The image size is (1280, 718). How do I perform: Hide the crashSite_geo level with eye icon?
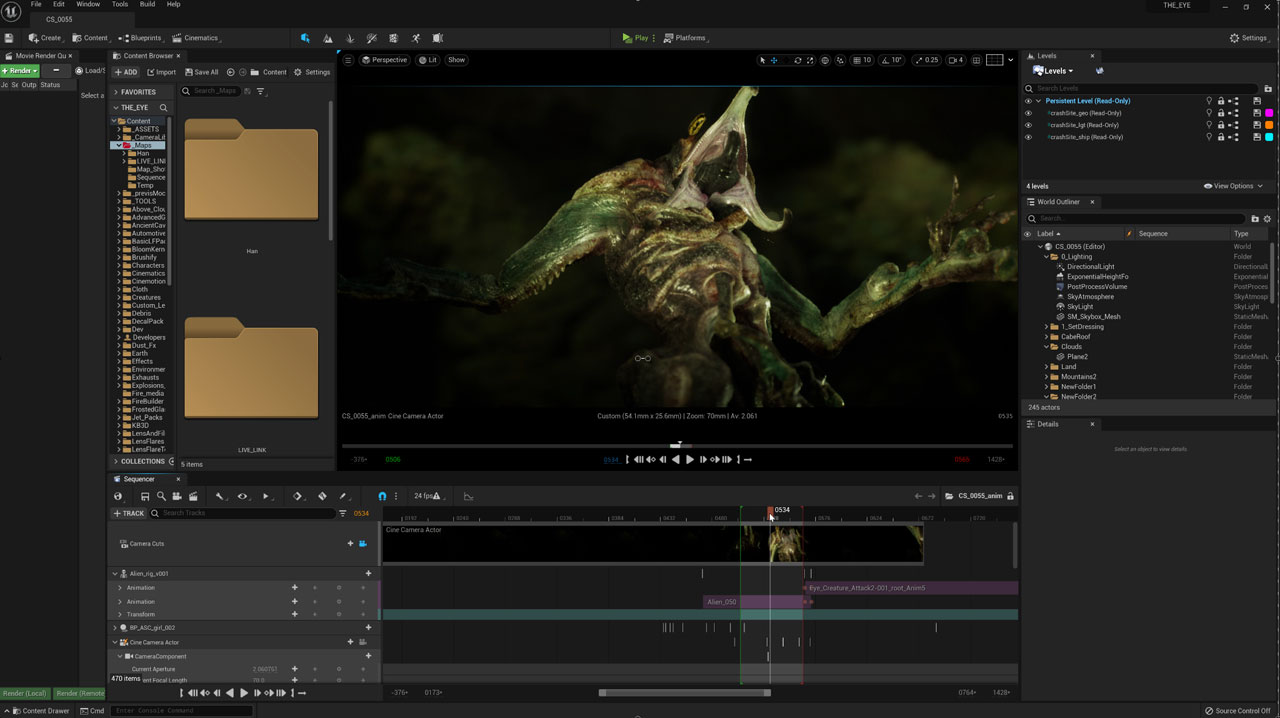coord(1028,113)
